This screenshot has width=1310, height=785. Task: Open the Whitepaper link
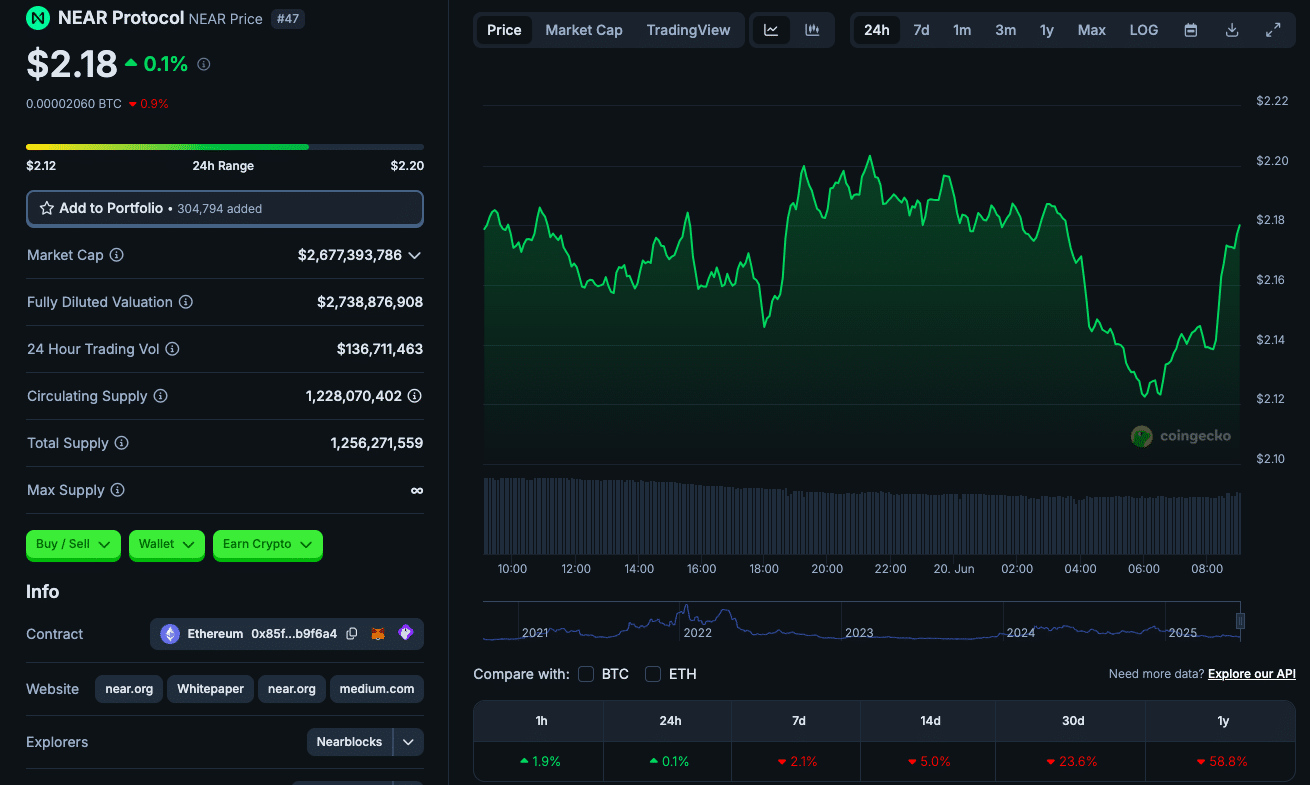point(210,689)
